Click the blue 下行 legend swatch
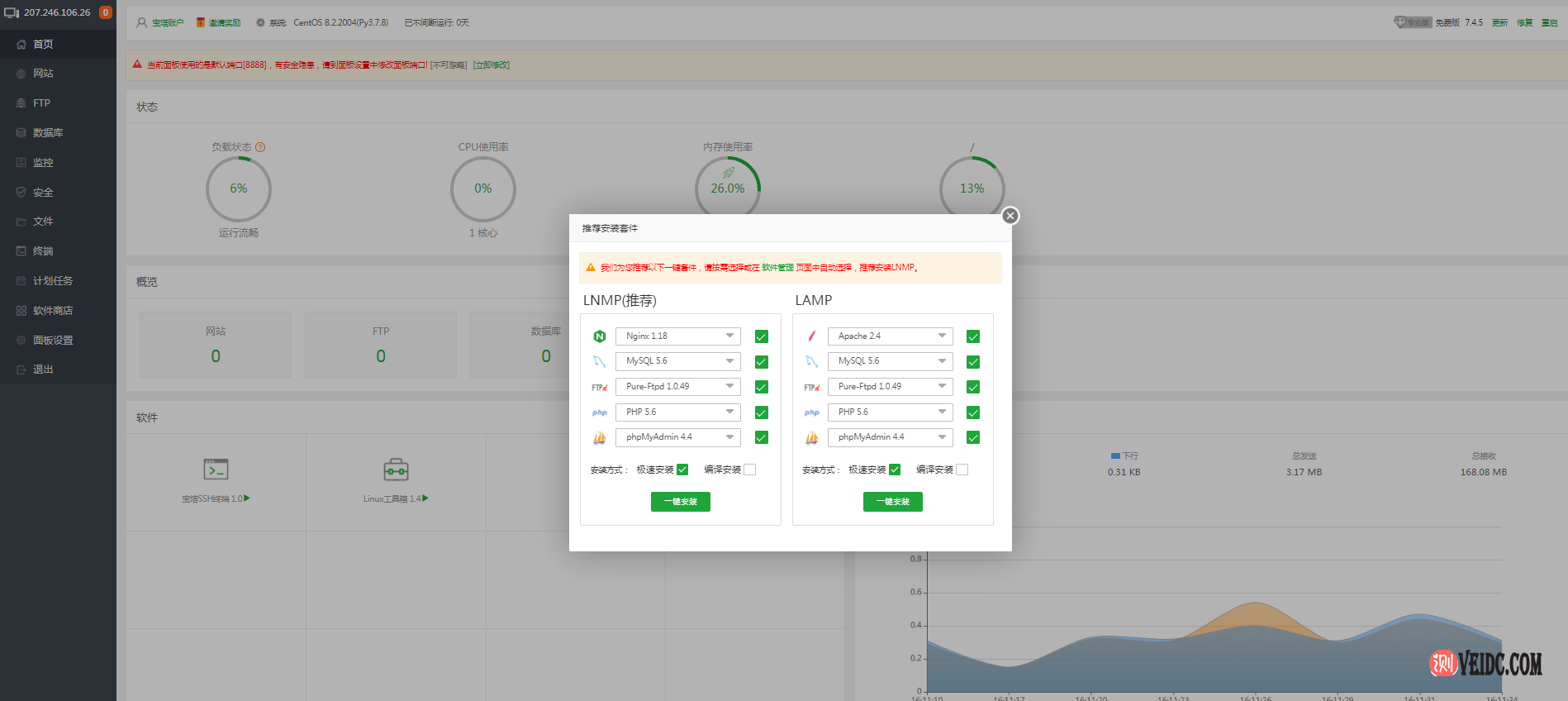Screen dimensions: 1568x701 coord(1115,456)
